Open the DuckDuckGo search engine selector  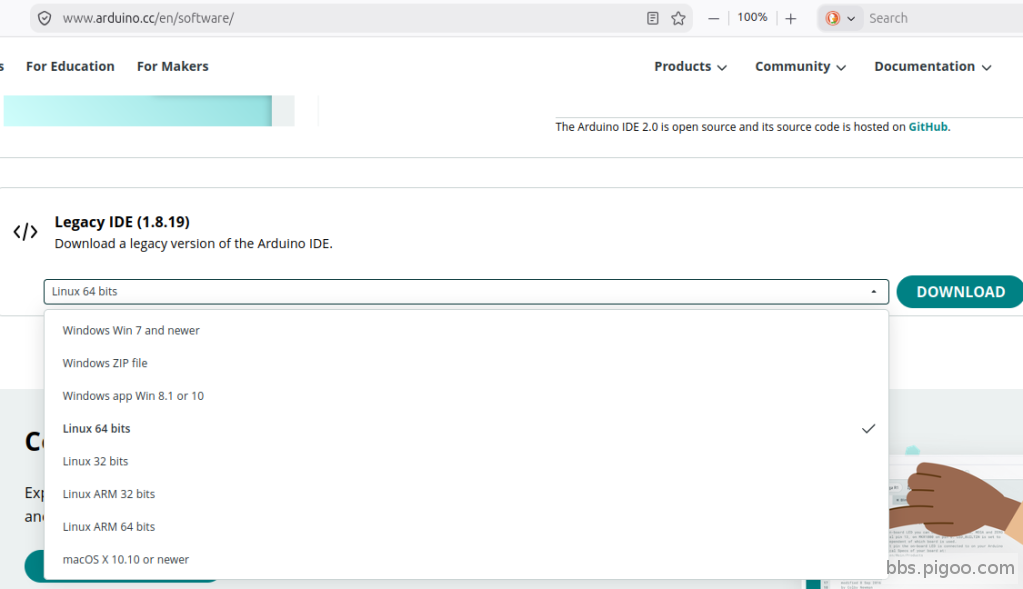(x=840, y=18)
